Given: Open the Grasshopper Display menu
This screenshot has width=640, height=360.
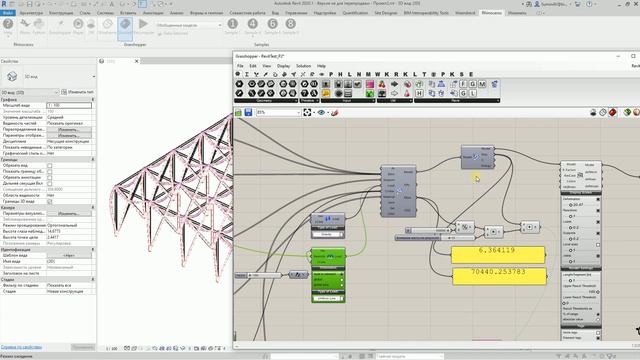Looking at the screenshot, I should 283,66.
